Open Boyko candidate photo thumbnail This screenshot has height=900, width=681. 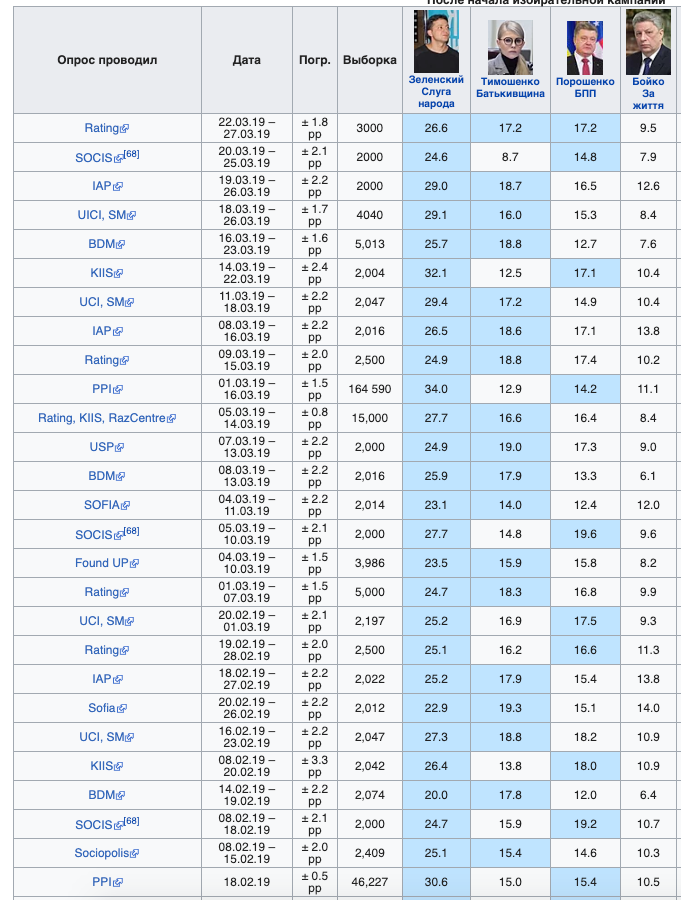coord(648,42)
